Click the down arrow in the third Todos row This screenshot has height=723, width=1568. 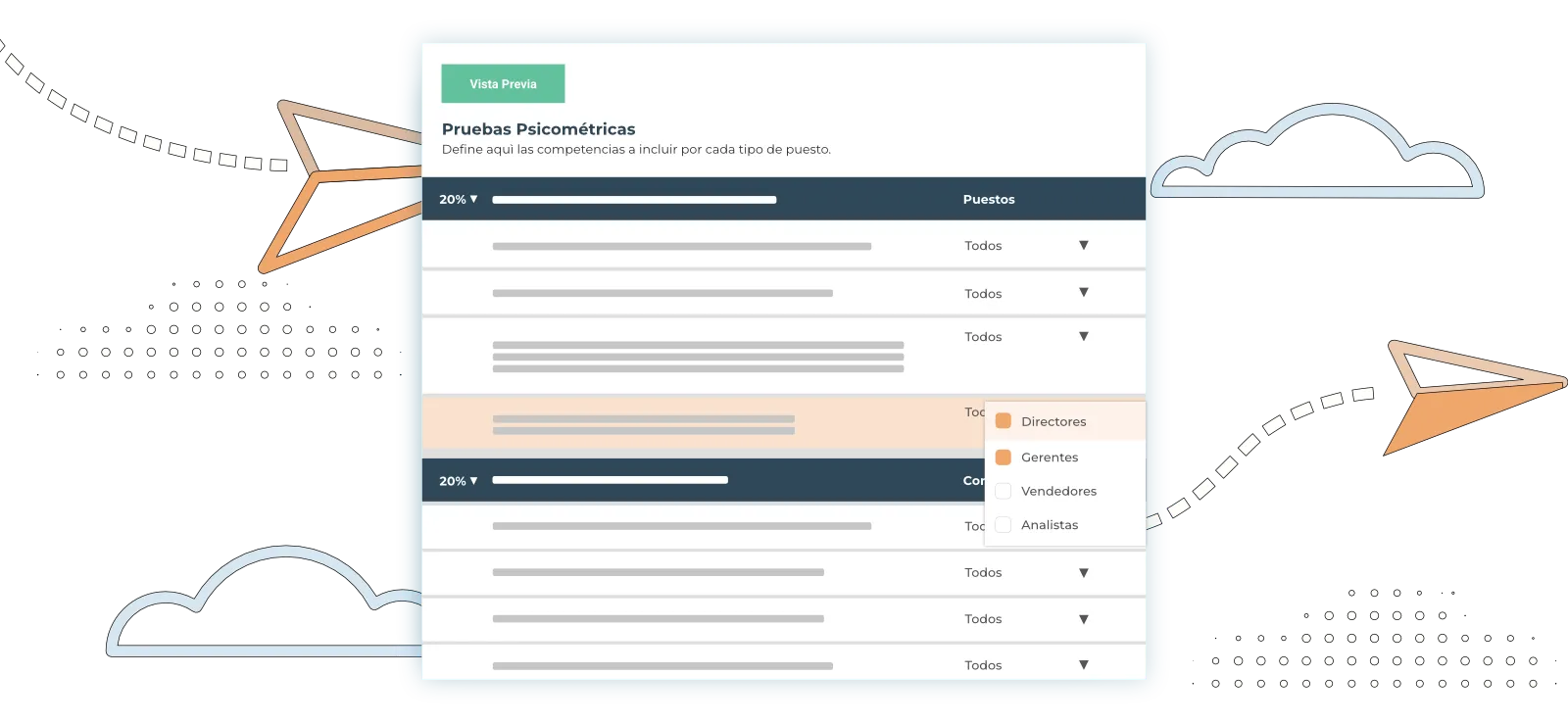pos(1083,337)
